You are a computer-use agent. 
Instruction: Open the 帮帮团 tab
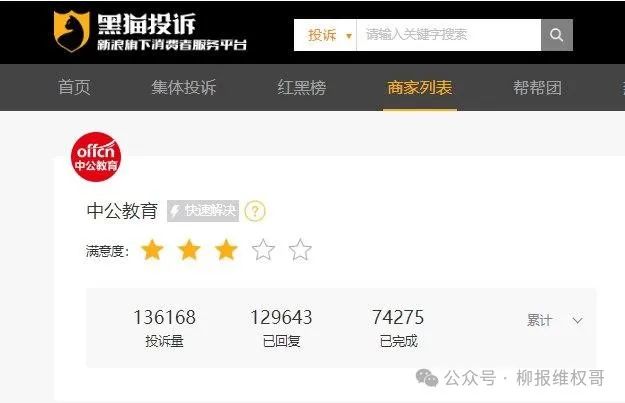pos(537,87)
